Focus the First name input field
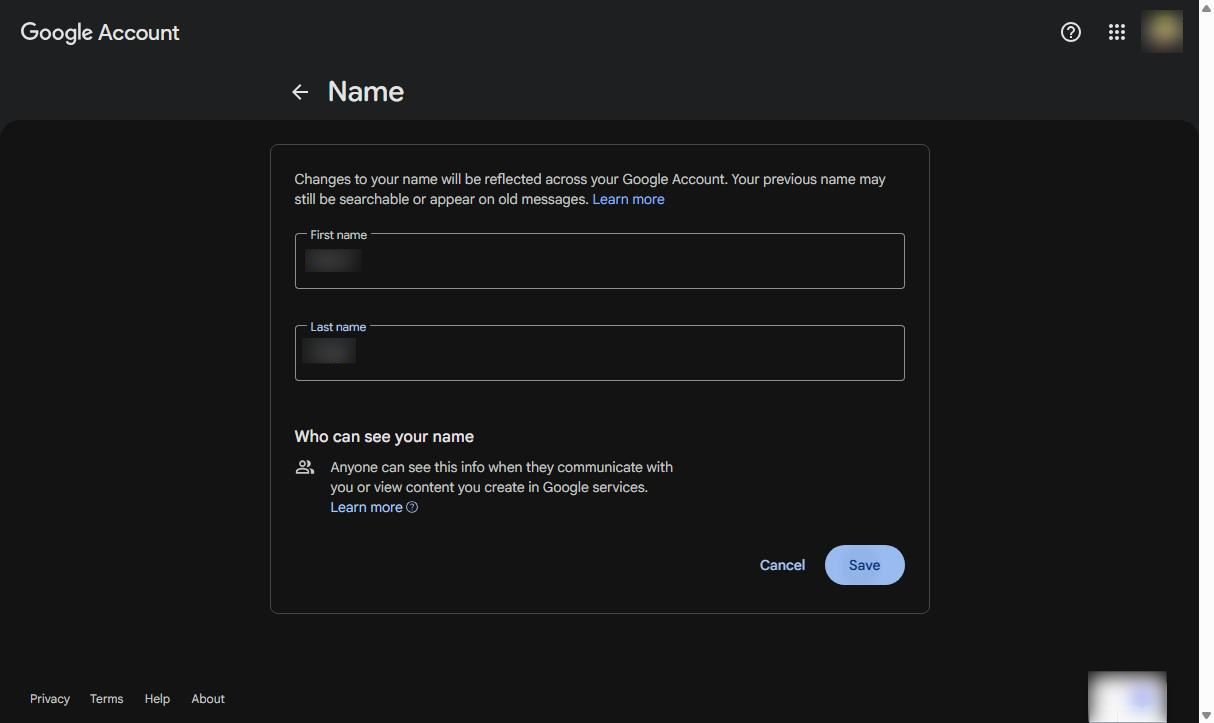Image resolution: width=1214 pixels, height=723 pixels. [600, 261]
